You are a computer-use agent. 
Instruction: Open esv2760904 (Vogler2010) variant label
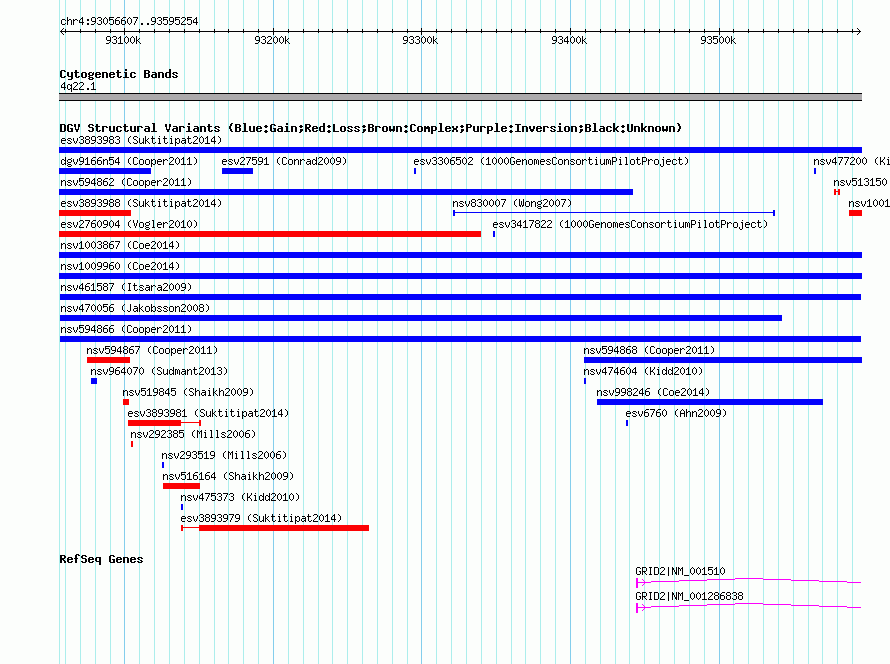(129, 224)
